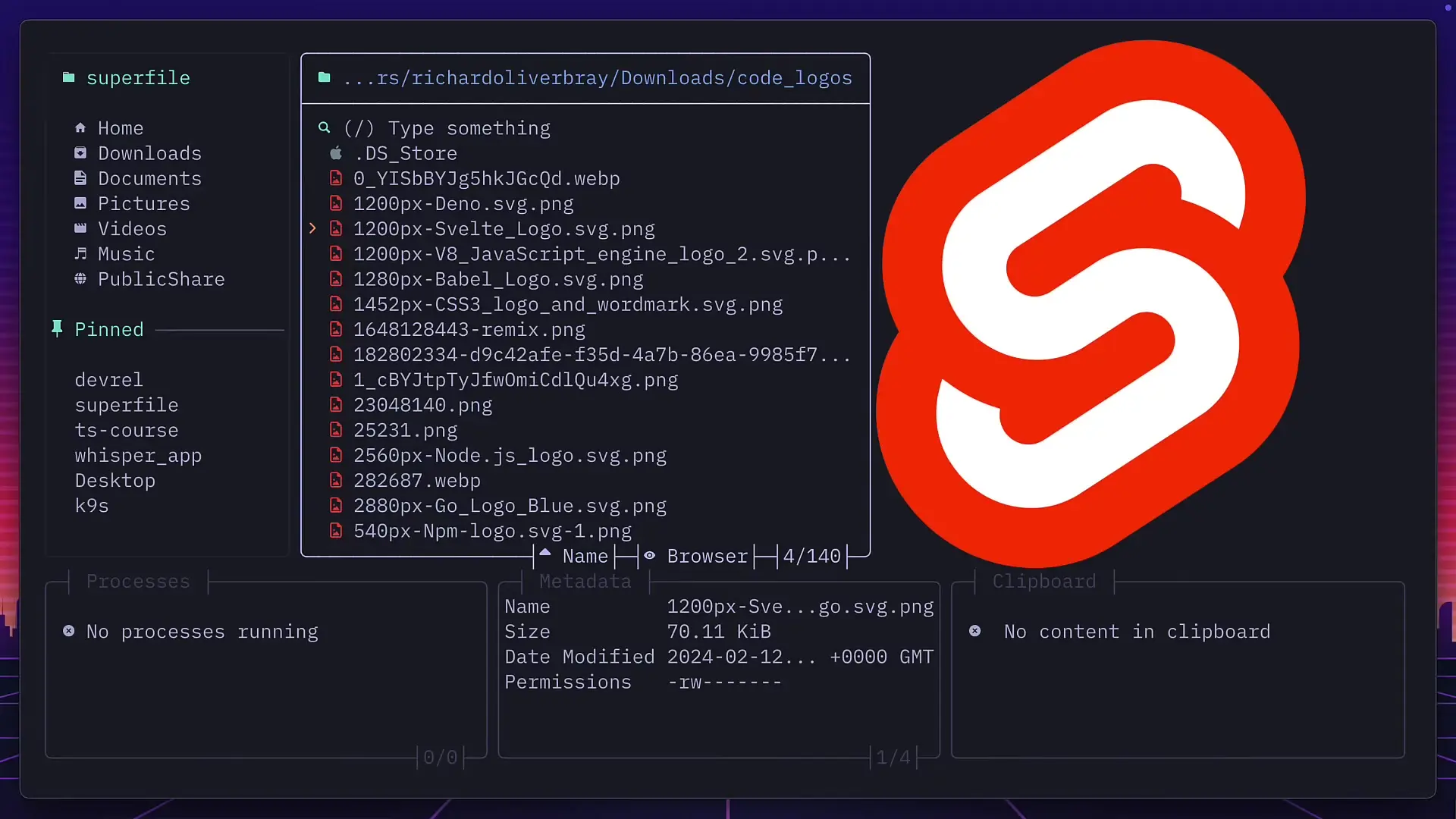Image resolution: width=1456 pixels, height=819 pixels.
Task: Select the Metadata panel title
Action: (x=585, y=581)
